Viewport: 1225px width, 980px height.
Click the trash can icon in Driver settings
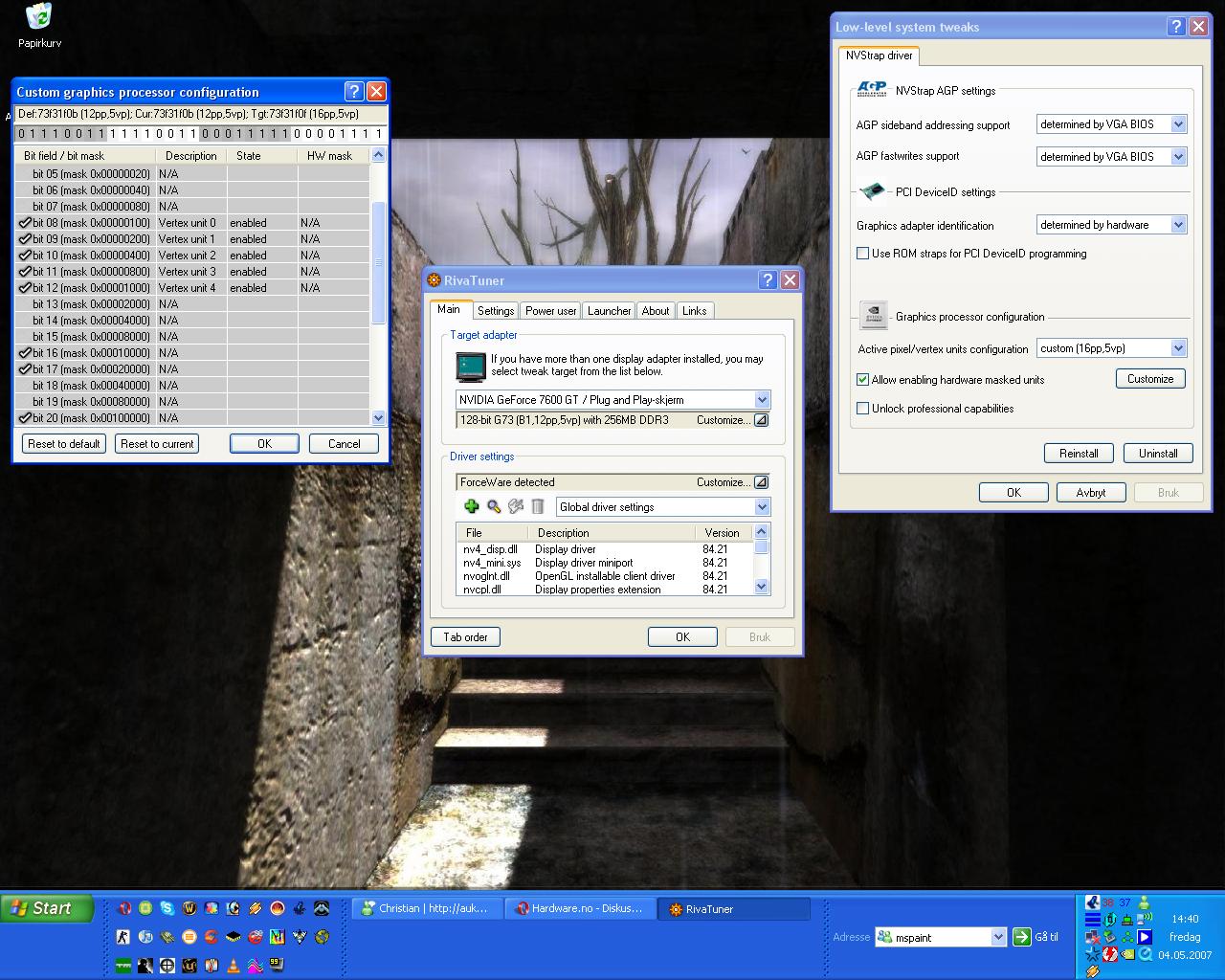tap(538, 506)
